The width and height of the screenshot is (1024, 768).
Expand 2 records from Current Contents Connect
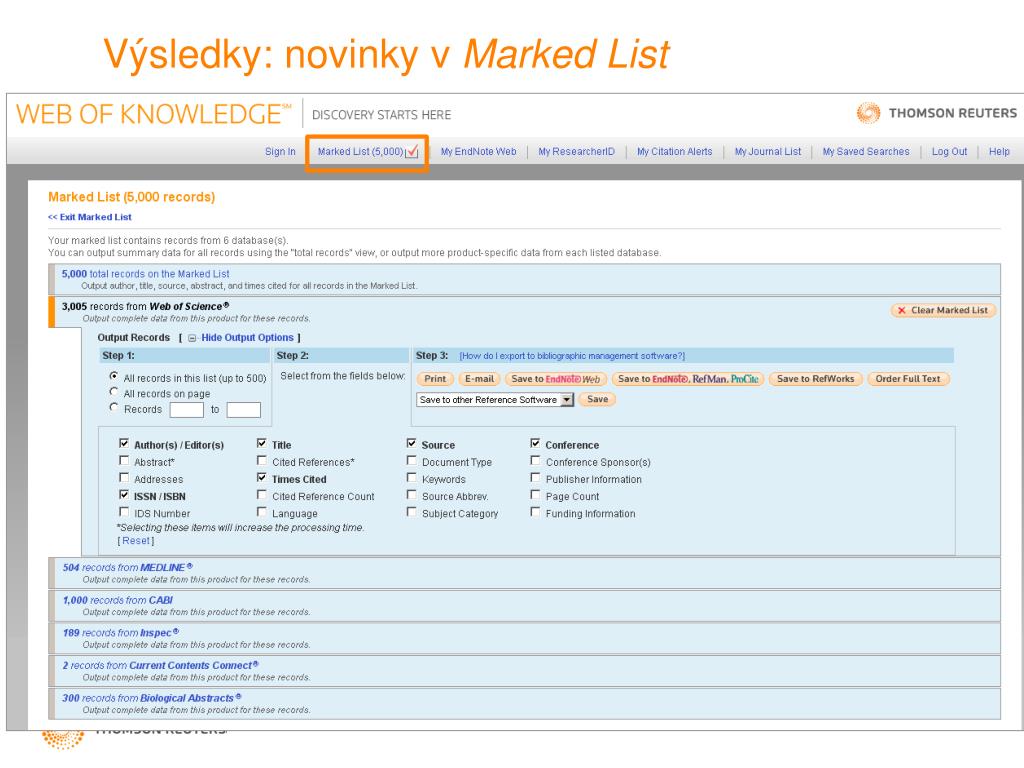[x=161, y=665]
